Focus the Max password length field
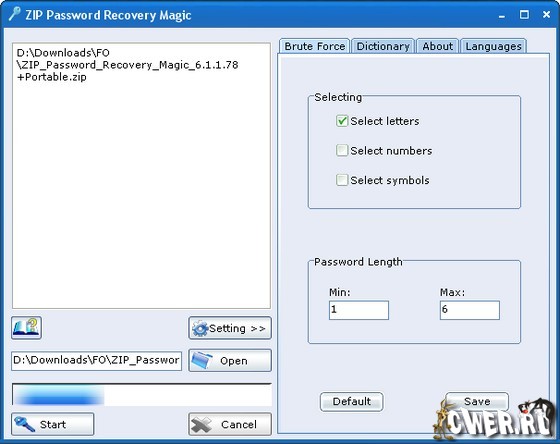Image resolution: width=560 pixels, height=444 pixels. tap(470, 310)
